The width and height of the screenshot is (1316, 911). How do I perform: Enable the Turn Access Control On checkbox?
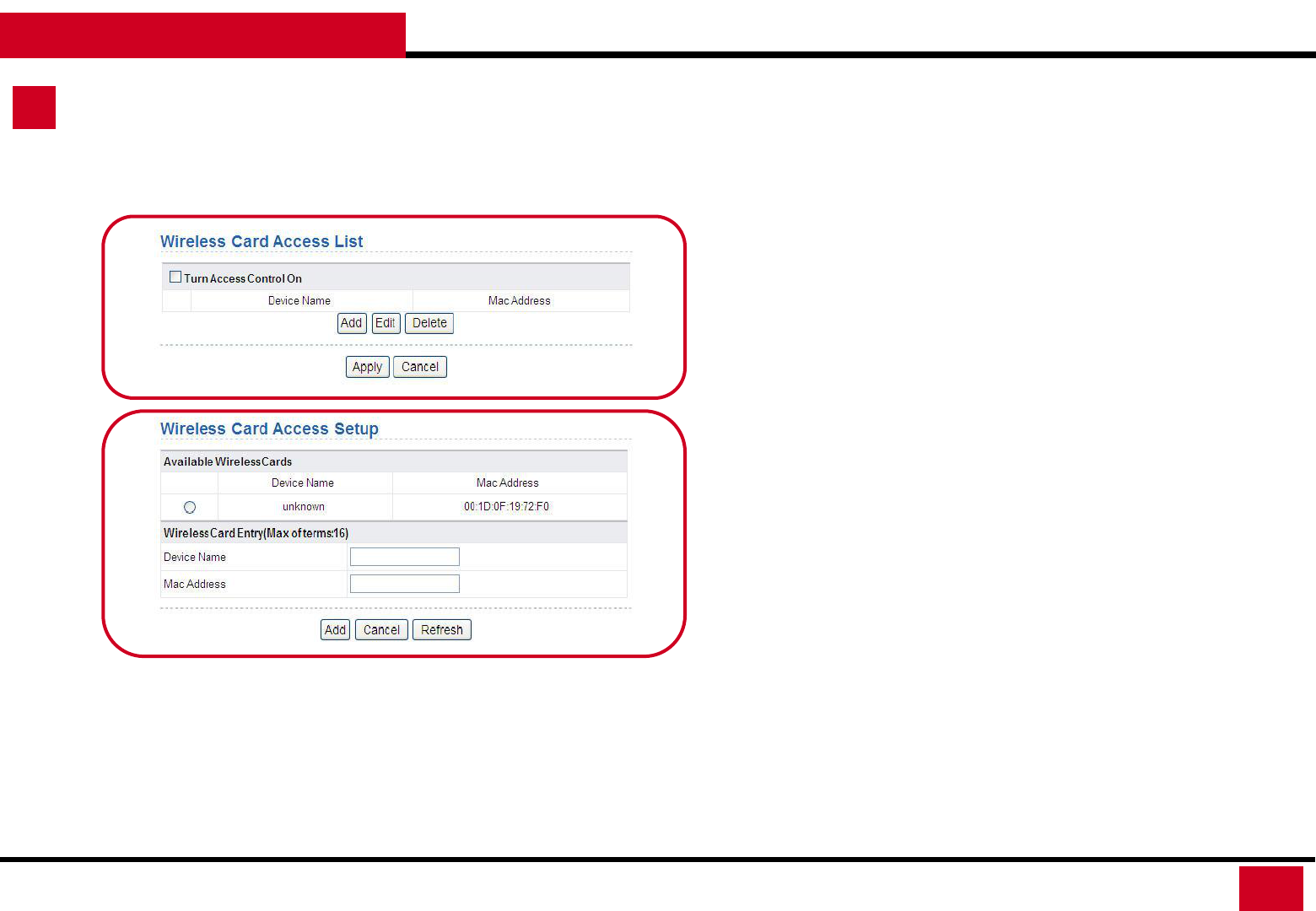coord(175,277)
